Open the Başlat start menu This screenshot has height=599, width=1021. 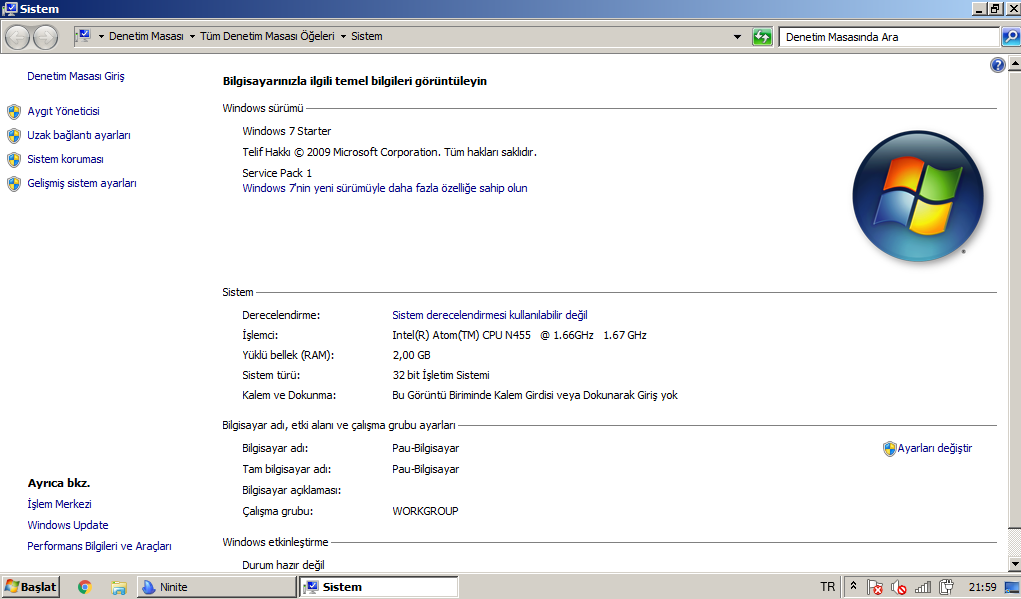30,587
